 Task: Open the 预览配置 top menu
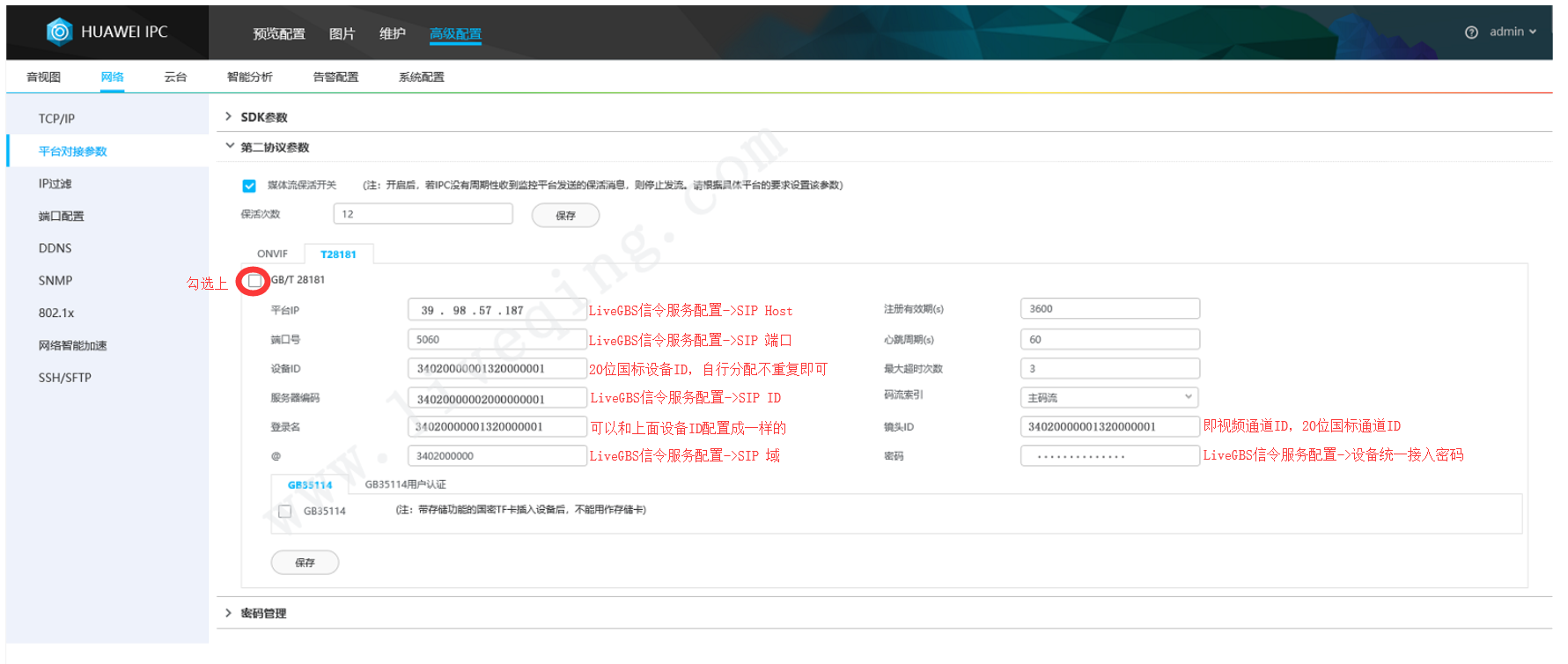click(x=278, y=34)
